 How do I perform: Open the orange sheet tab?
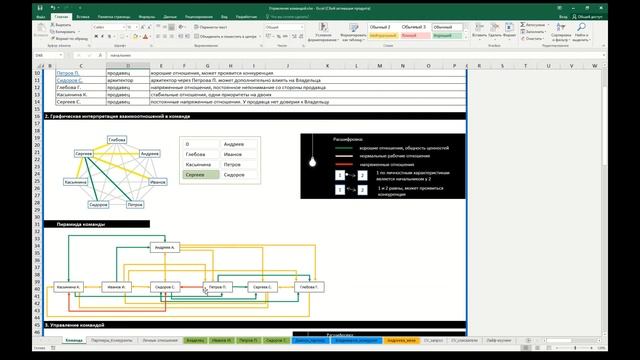[x=401, y=340]
